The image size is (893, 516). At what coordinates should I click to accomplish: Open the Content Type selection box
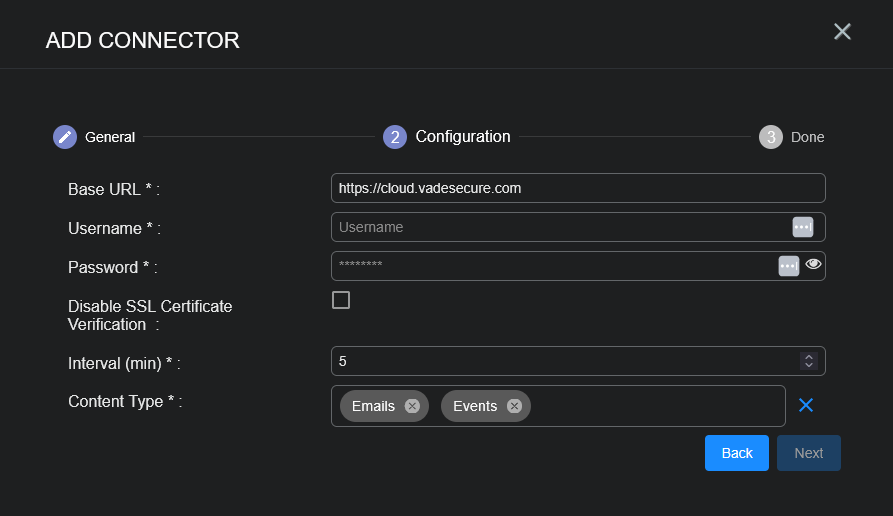point(650,406)
